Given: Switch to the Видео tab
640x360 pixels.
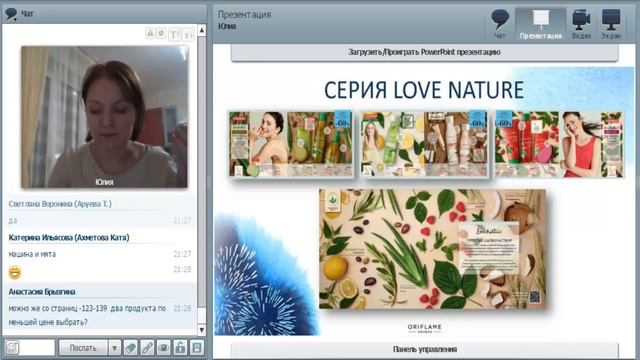Looking at the screenshot, I should tap(581, 24).
